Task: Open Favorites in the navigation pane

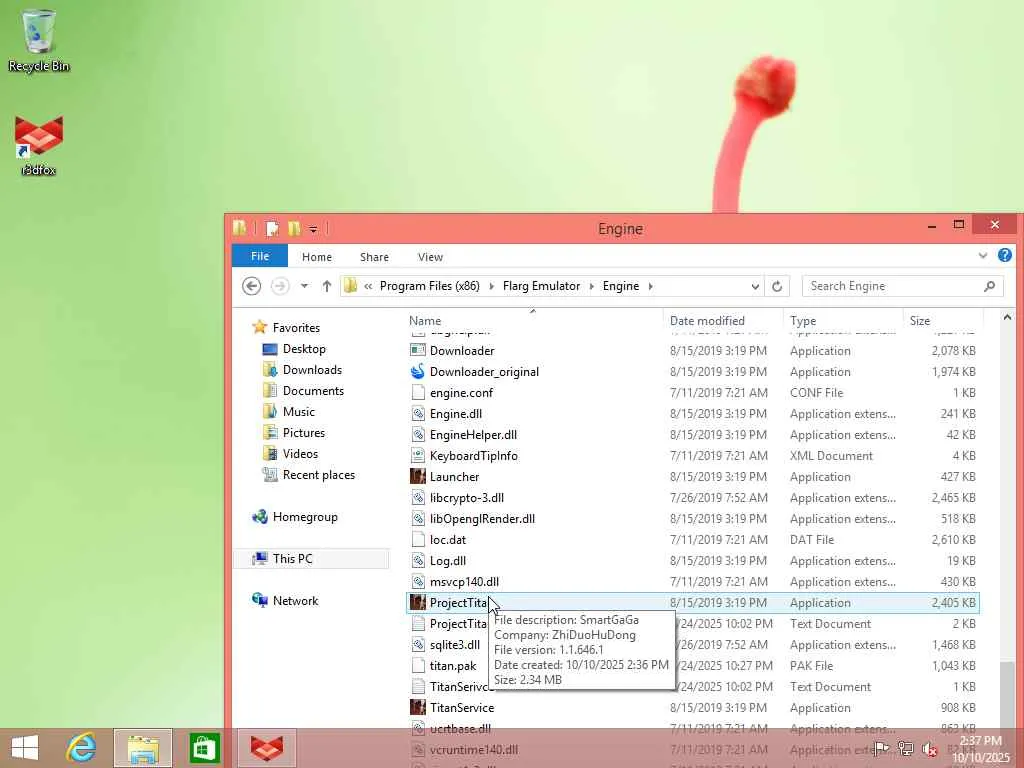Action: [296, 328]
